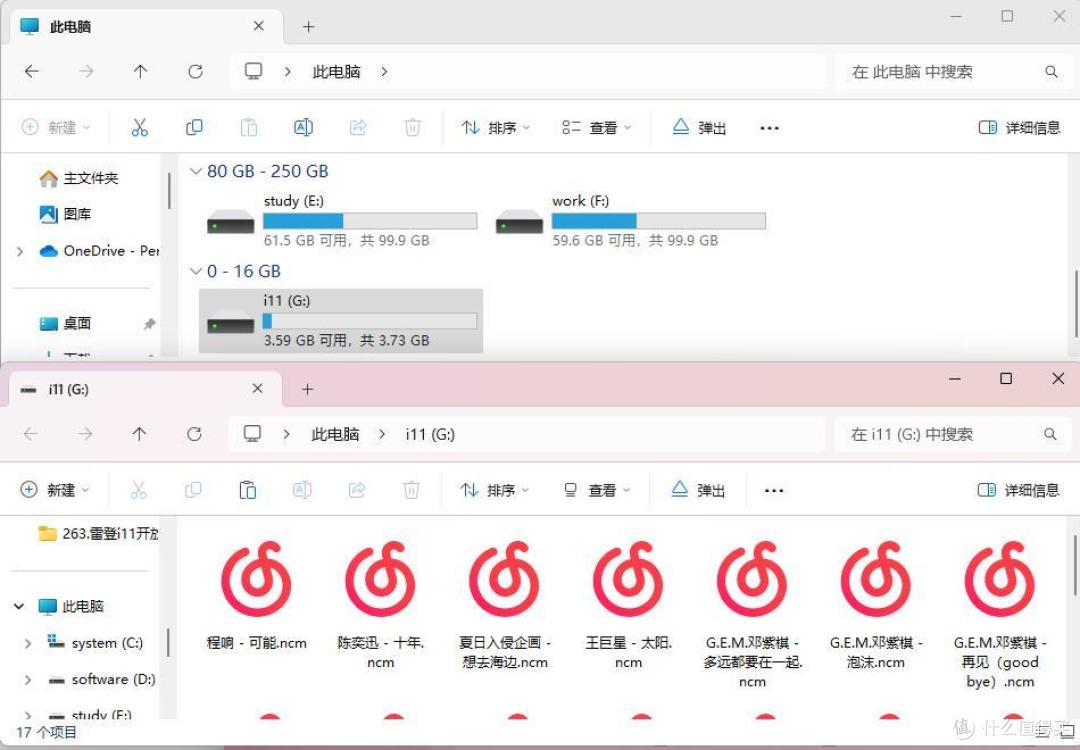The height and width of the screenshot is (750, 1080).
Task: Click Copy icon in the 此电脑 window toolbar
Action: click(194, 127)
